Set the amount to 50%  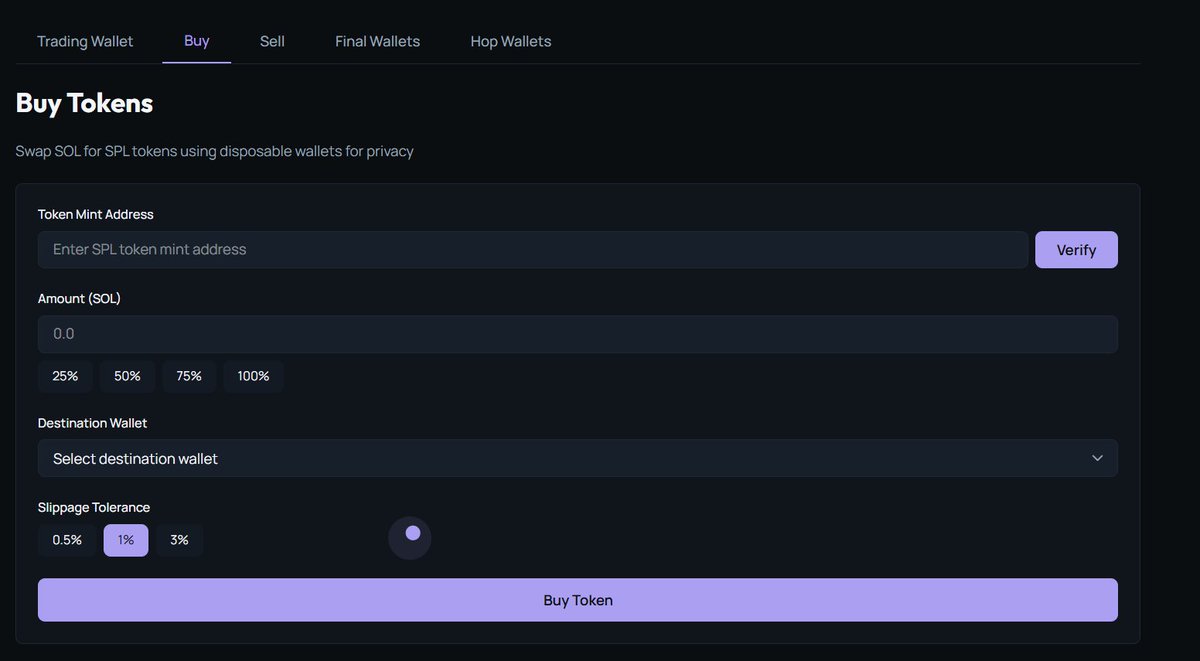tap(127, 376)
